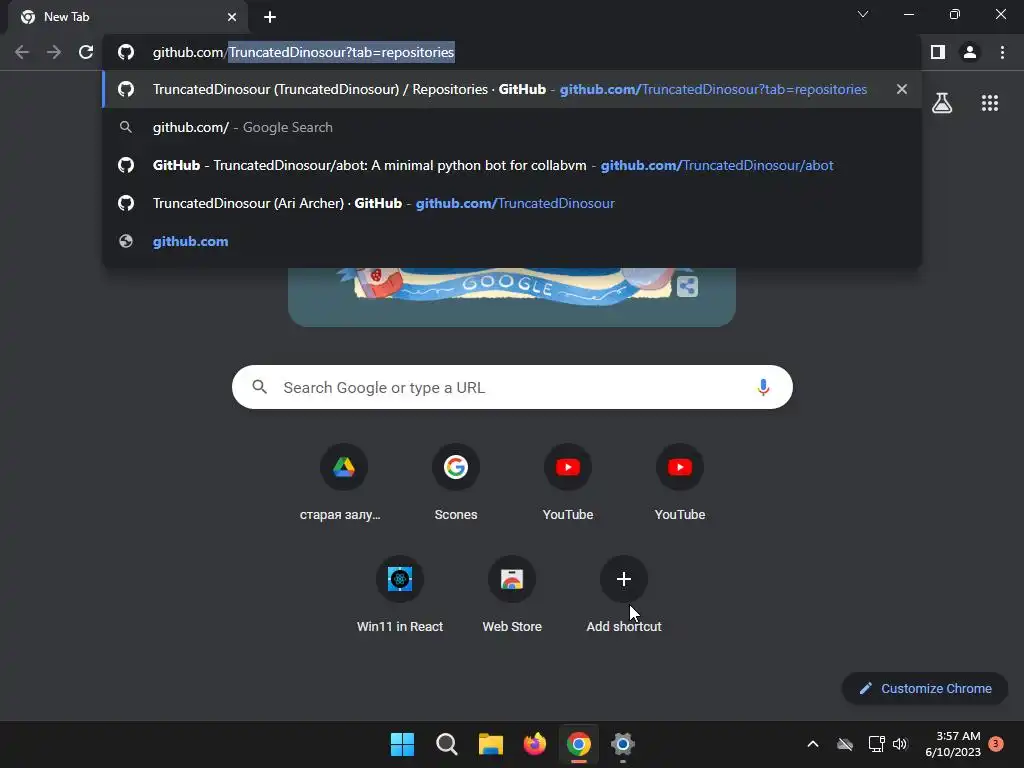Viewport: 1024px width, 768px height.
Task: Open the Windows Start menu
Action: (402, 744)
